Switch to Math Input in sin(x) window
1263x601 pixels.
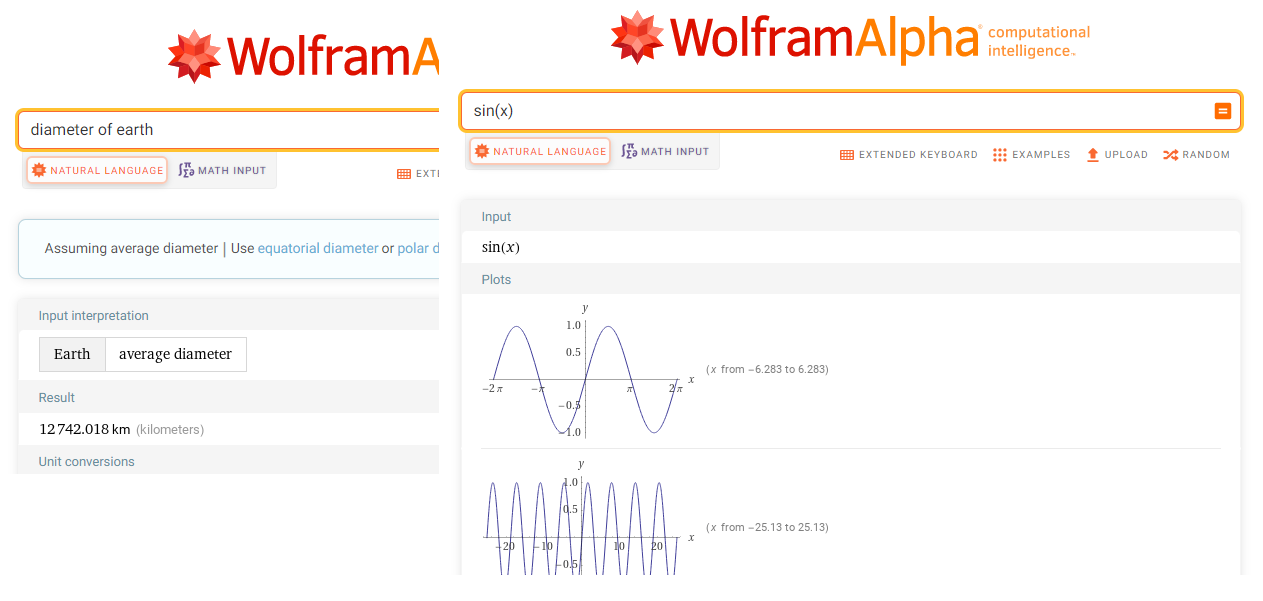tap(665, 152)
